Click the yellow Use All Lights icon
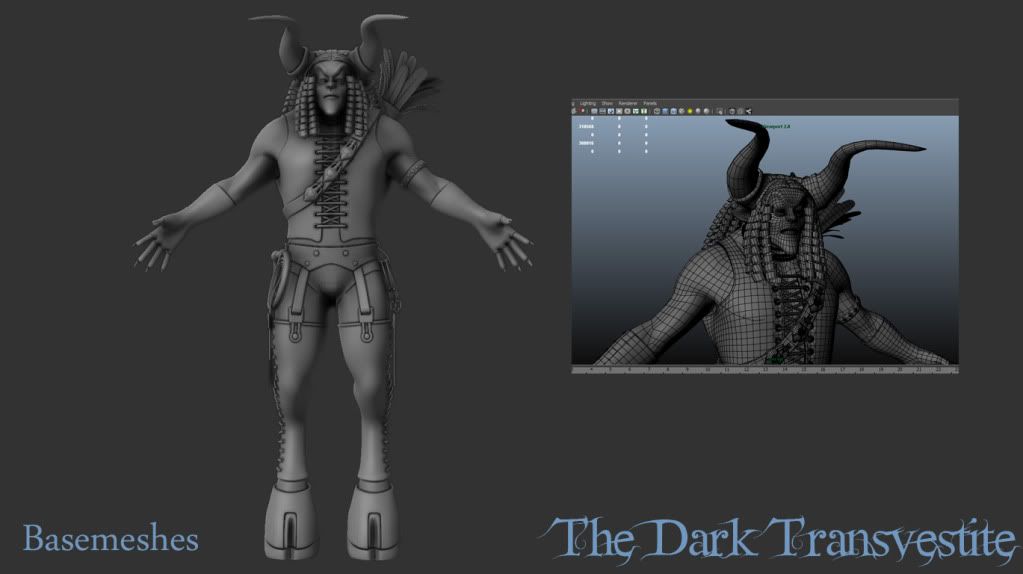 pos(690,111)
